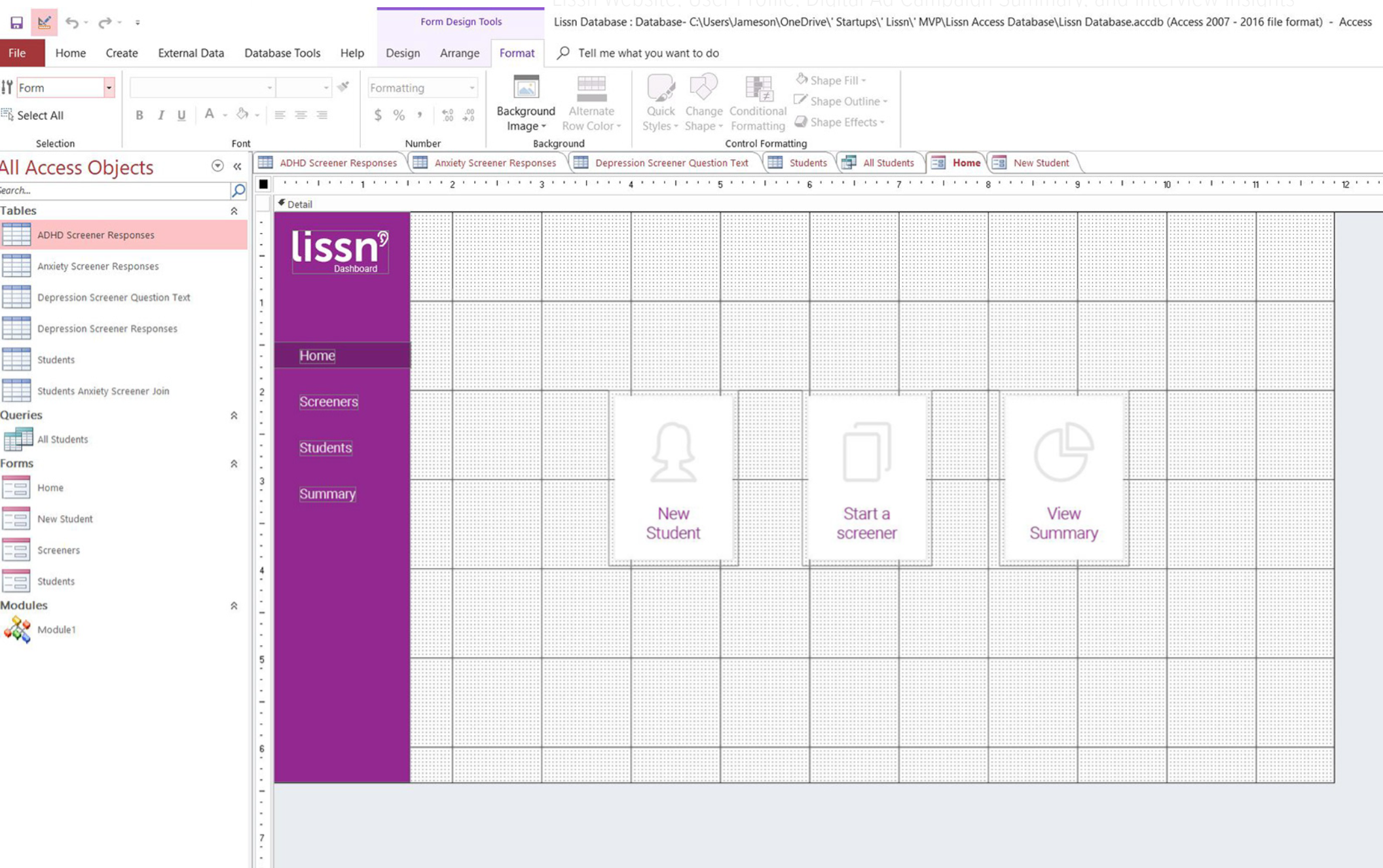Click Select All in Selection group
The image size is (1383, 868).
pyautogui.click(x=33, y=115)
